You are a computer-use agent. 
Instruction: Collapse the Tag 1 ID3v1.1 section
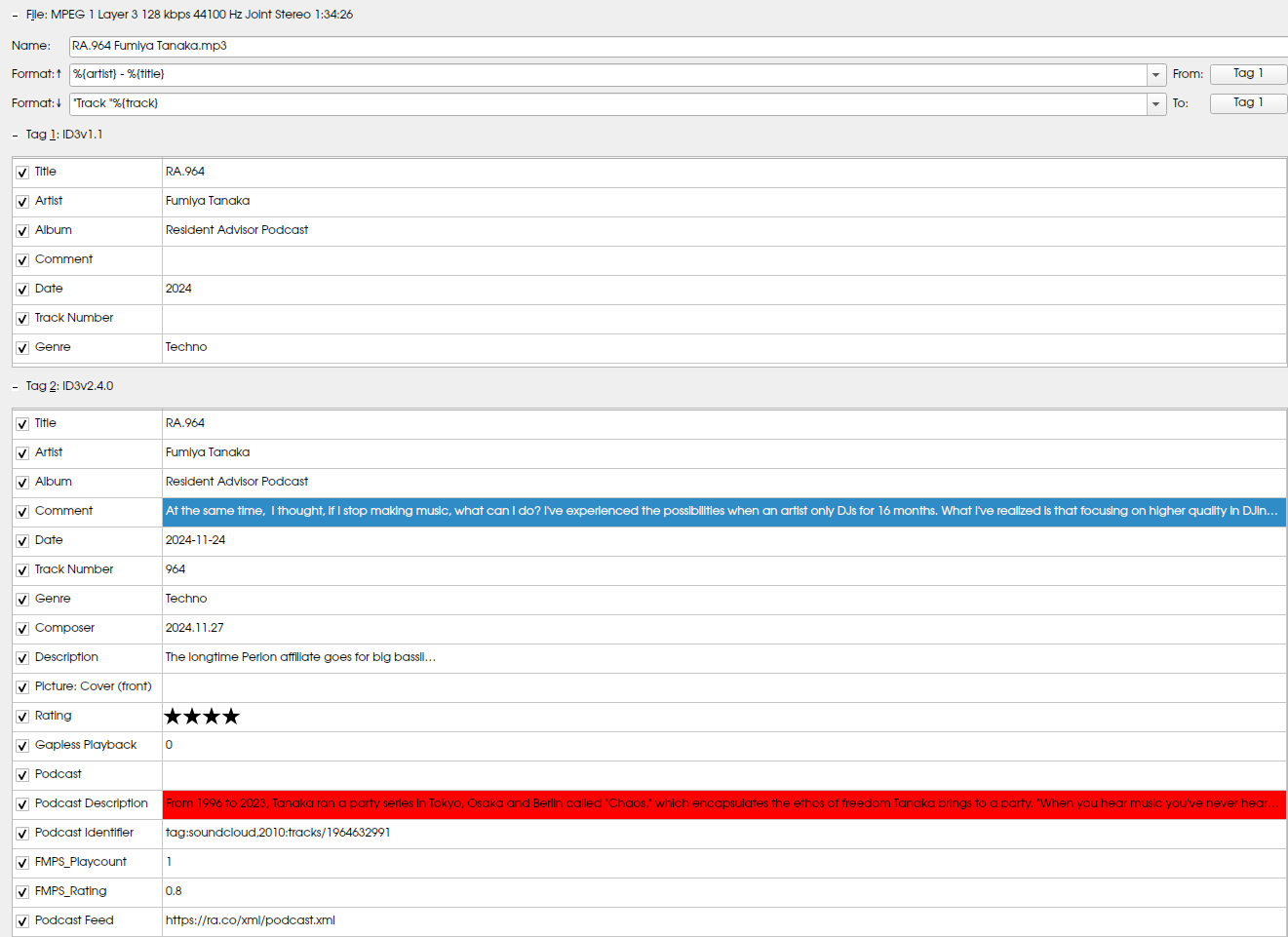tap(15, 136)
